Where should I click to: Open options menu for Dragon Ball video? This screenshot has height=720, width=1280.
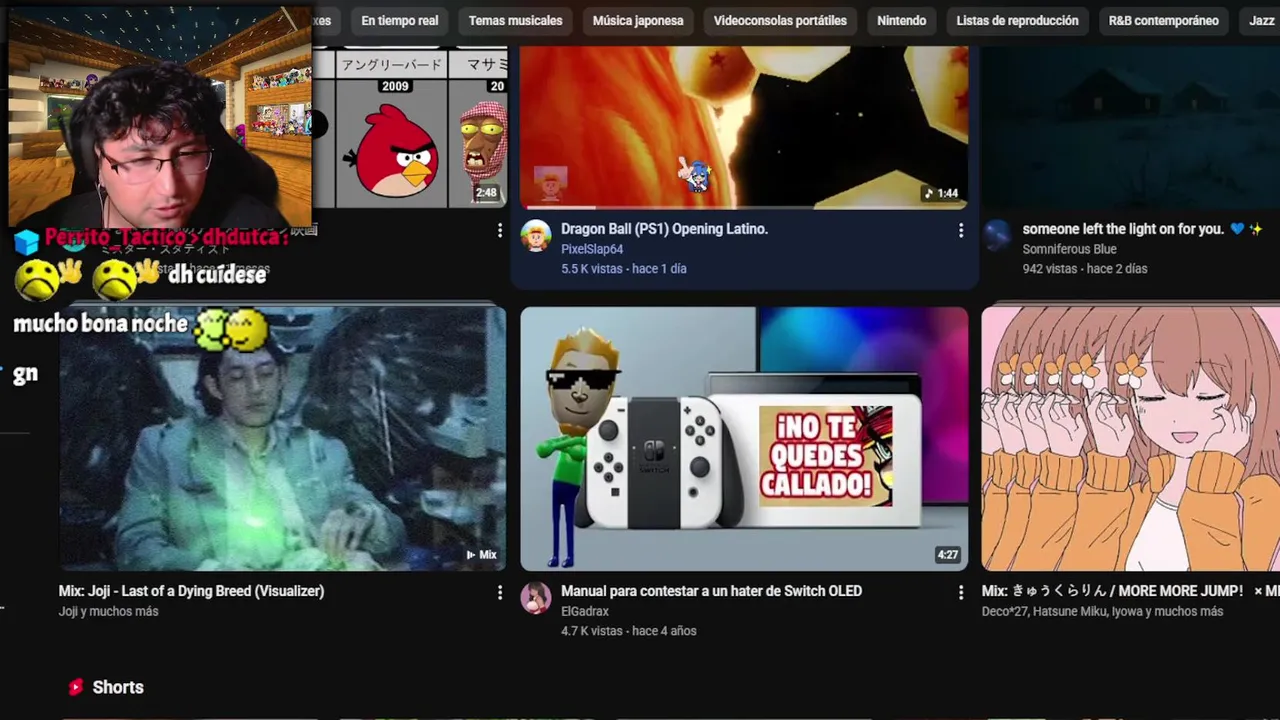(x=961, y=230)
